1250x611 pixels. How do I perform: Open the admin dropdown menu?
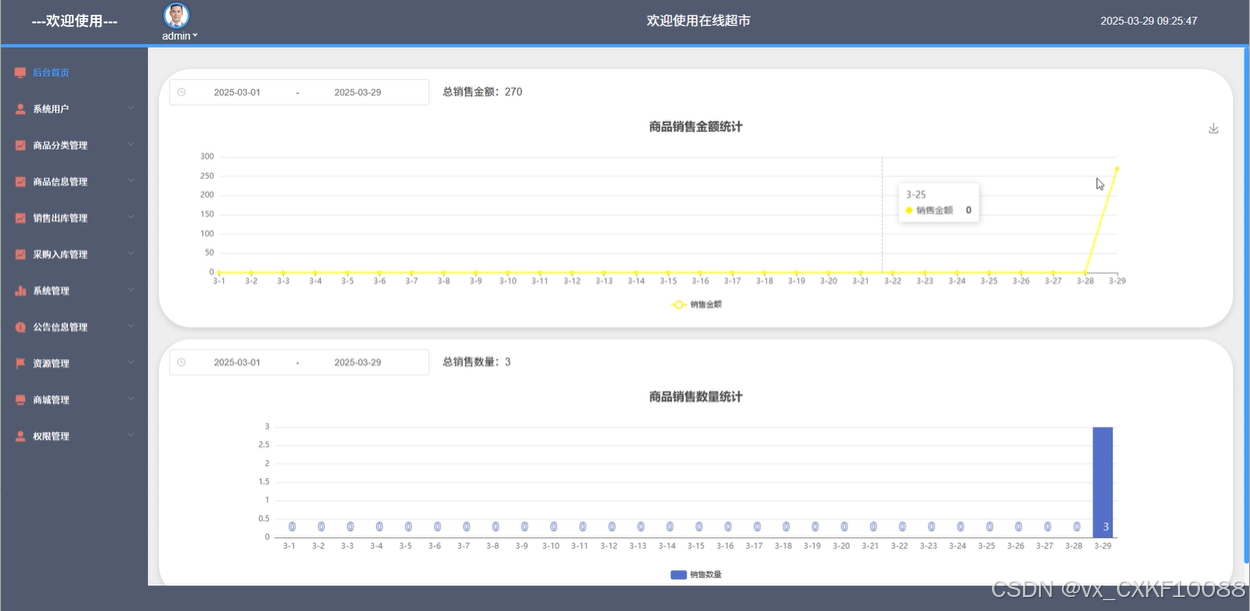180,36
